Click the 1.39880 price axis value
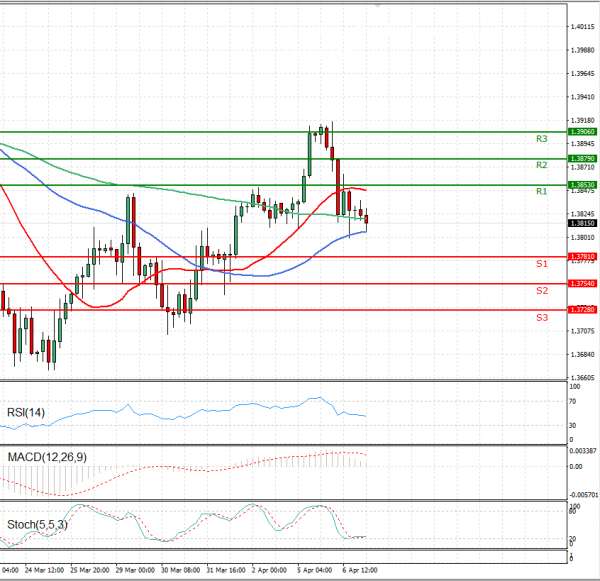Screen dimensions: 600x581 pos(582,51)
